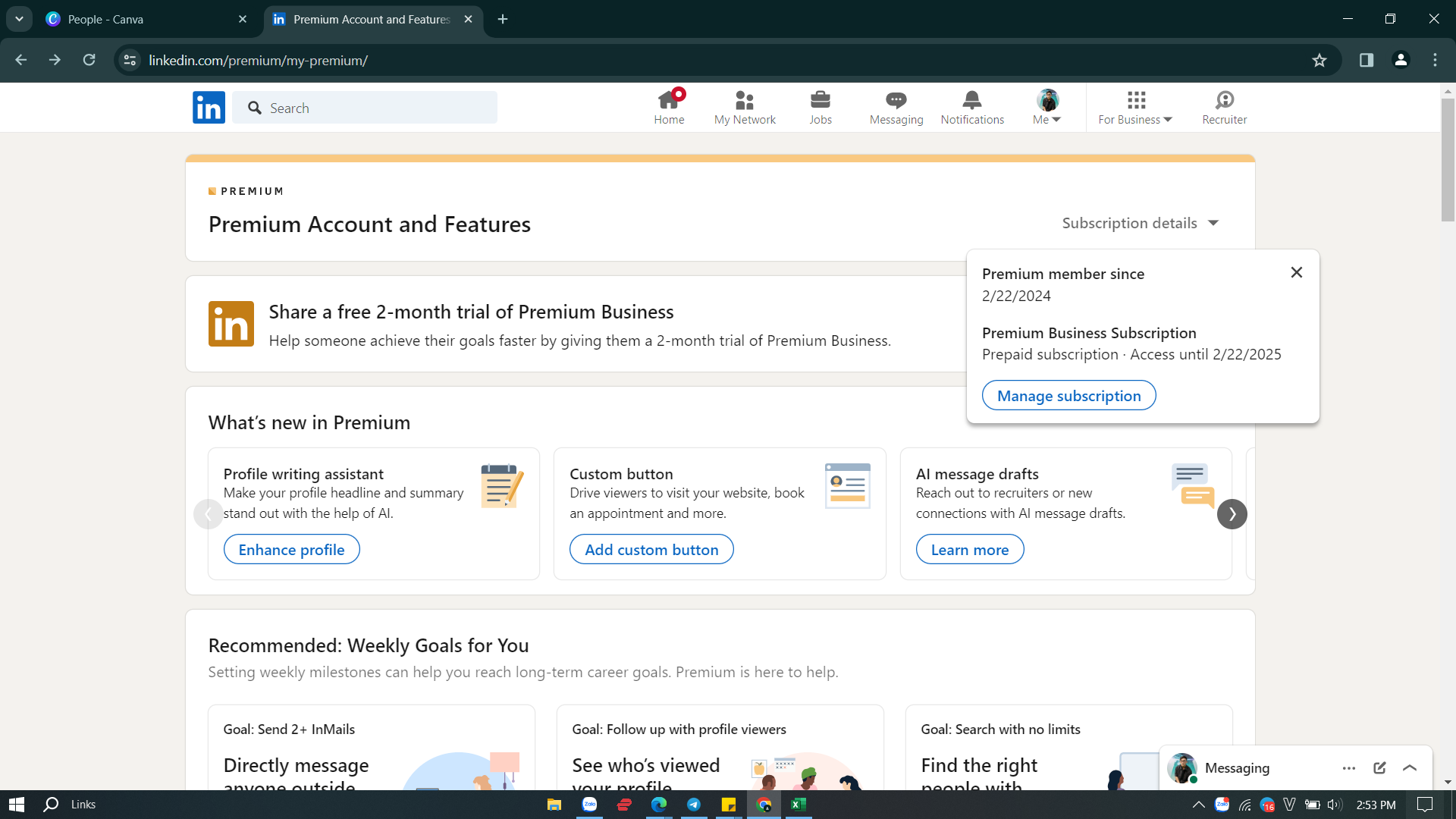
Task: Launch File Explorer from taskbar
Action: [x=554, y=805]
